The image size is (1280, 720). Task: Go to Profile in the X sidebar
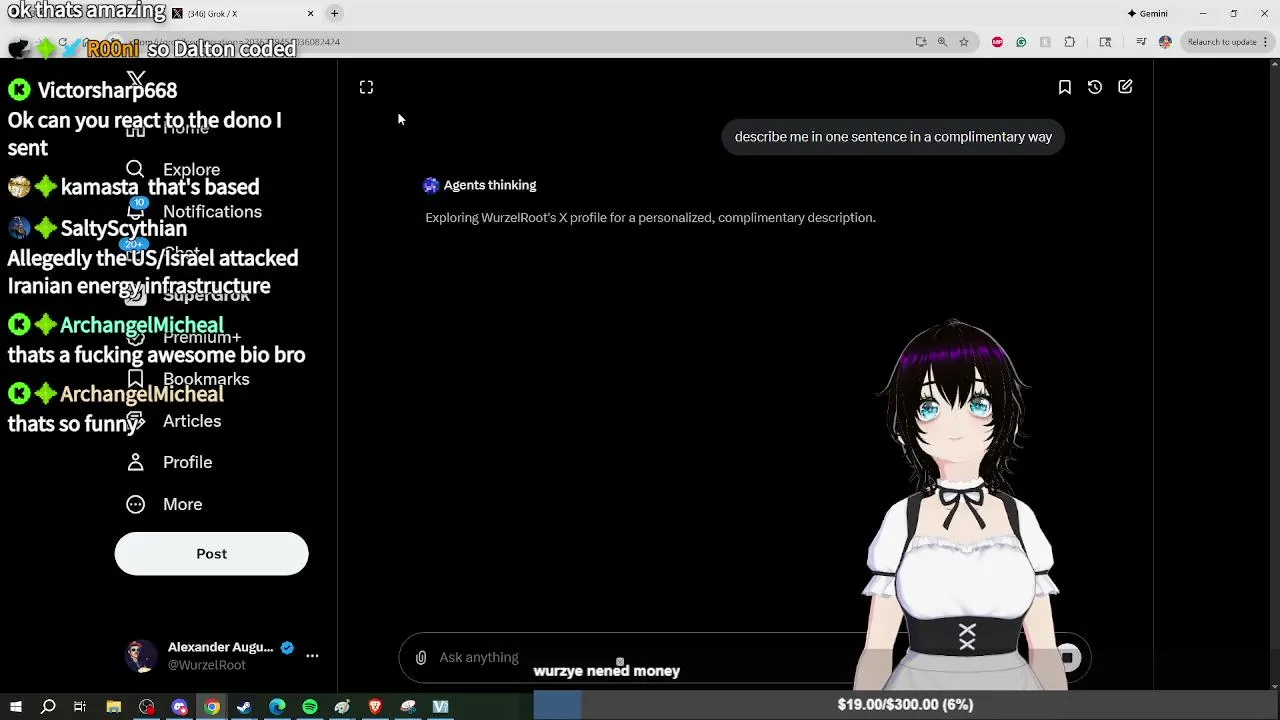point(170,463)
